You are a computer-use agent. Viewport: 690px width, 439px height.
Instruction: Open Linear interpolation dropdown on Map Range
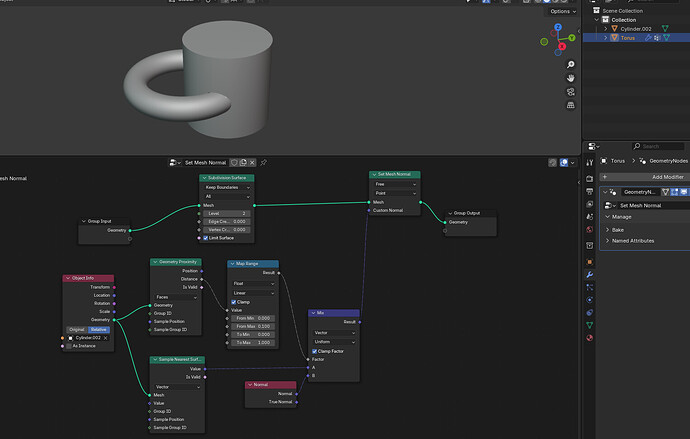[253, 293]
